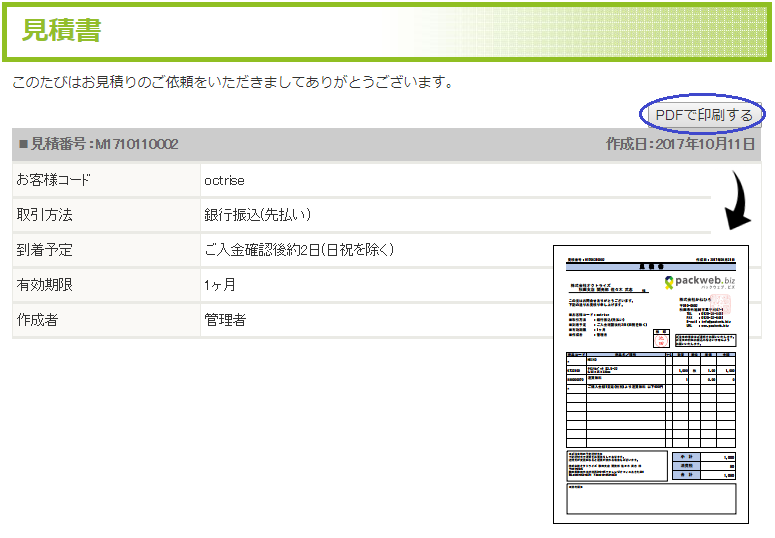
Task: Click the 見積書 page heading
Action: coord(61,30)
